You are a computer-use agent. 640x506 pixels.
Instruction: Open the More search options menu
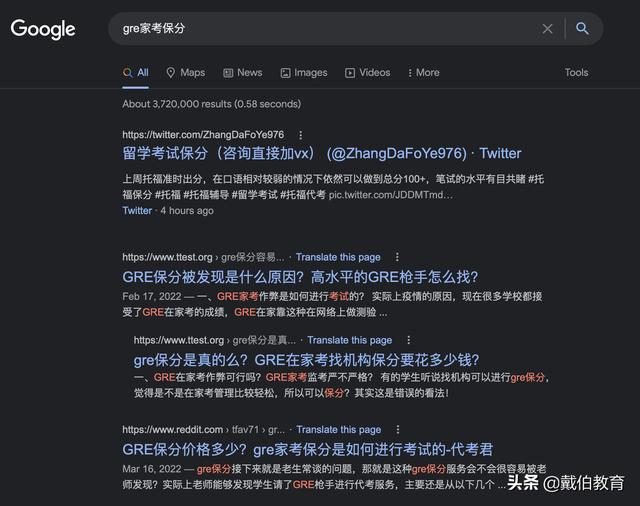pos(424,73)
